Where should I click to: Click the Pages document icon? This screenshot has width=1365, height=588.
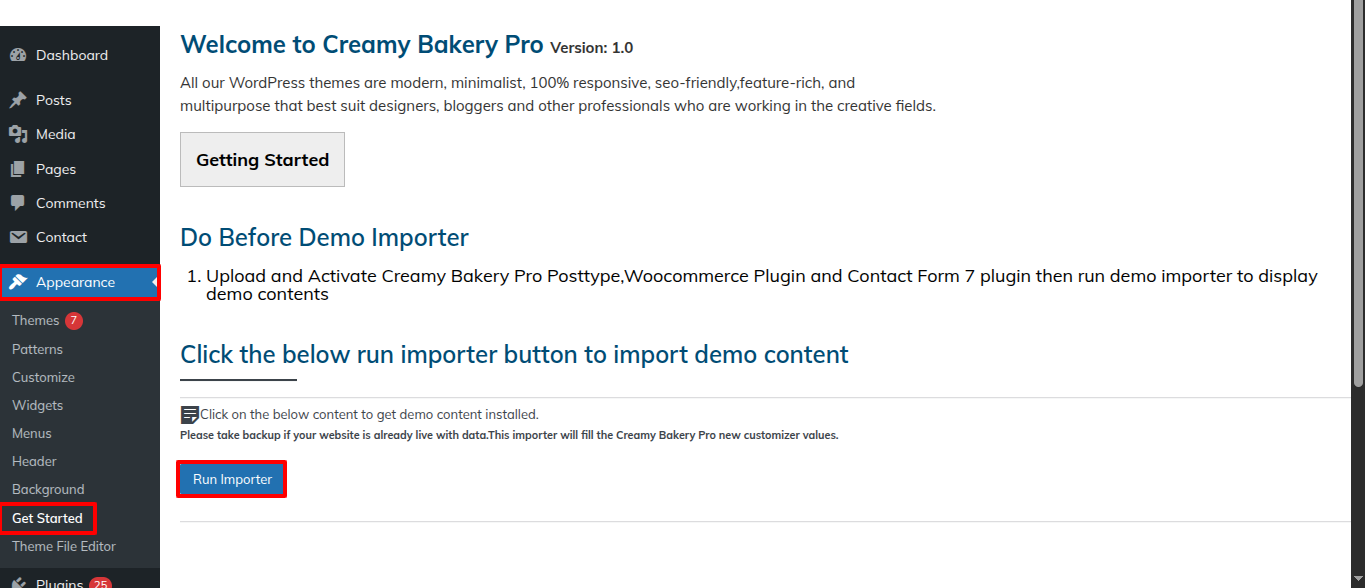coord(18,169)
